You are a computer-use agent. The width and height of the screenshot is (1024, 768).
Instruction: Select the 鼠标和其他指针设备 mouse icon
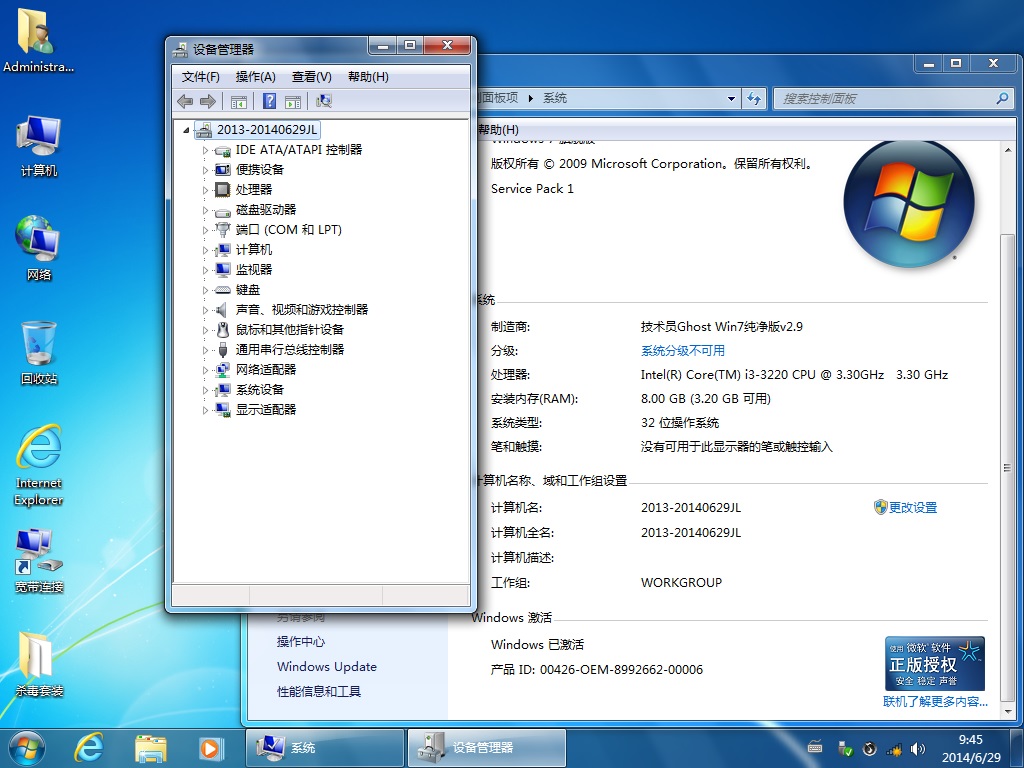tap(223, 330)
